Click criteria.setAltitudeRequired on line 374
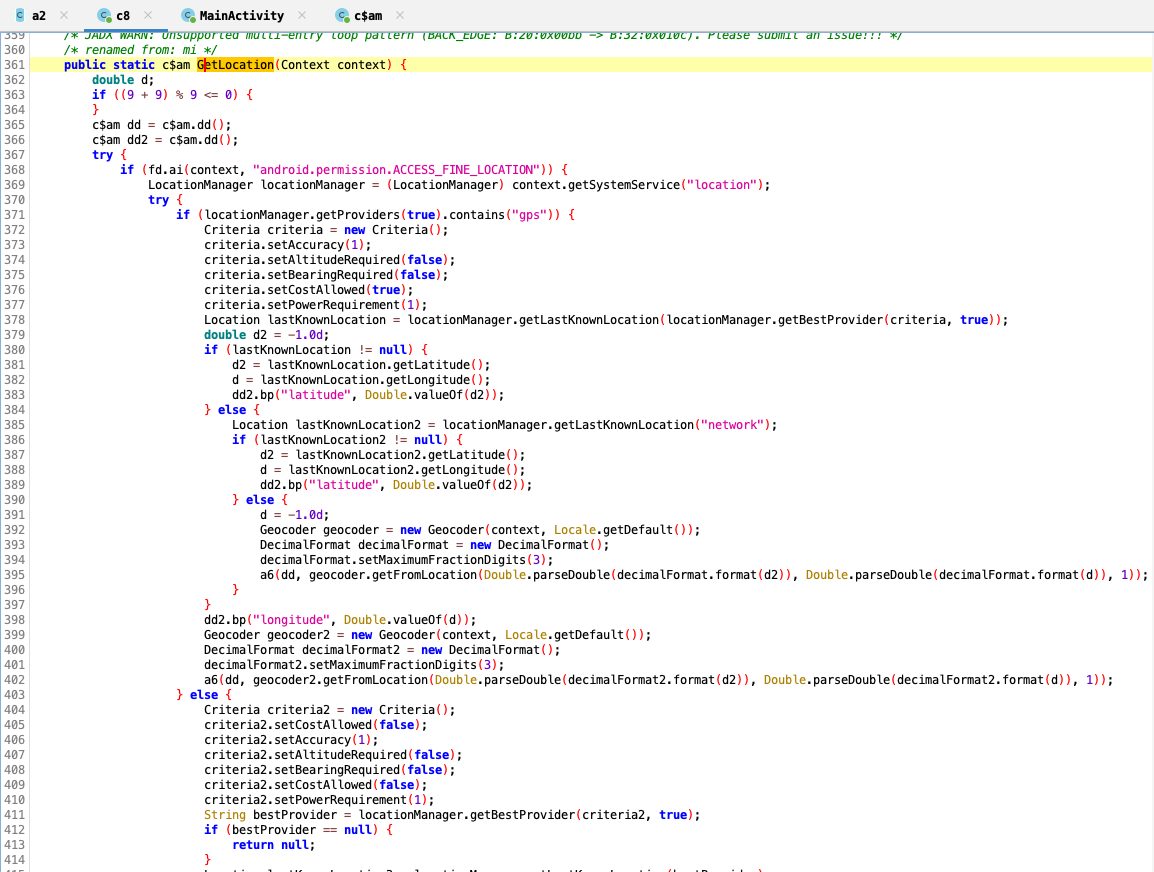Viewport: 1154px width, 872px height. click(x=302, y=260)
